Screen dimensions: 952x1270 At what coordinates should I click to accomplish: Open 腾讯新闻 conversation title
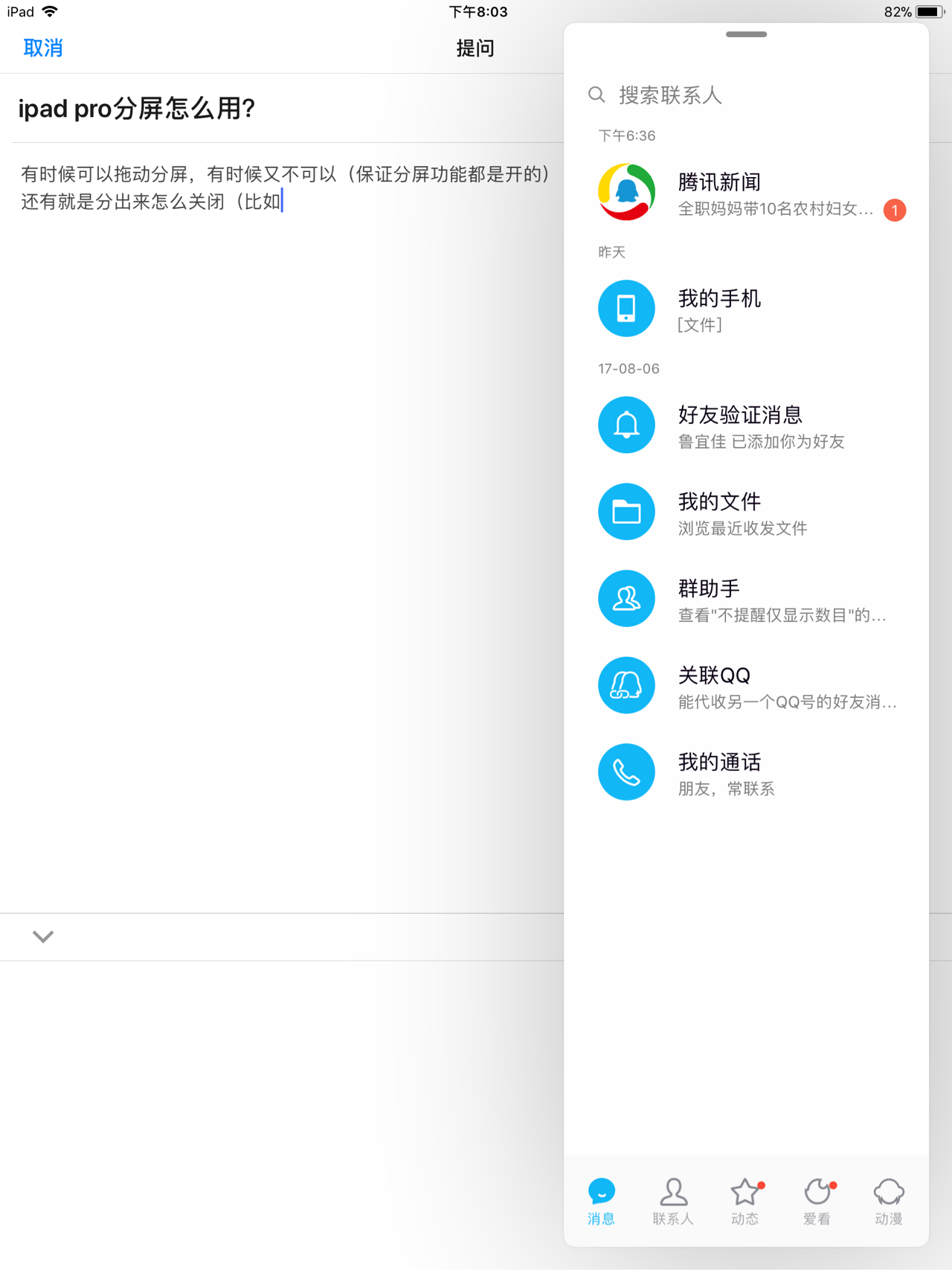pyautogui.click(x=719, y=182)
